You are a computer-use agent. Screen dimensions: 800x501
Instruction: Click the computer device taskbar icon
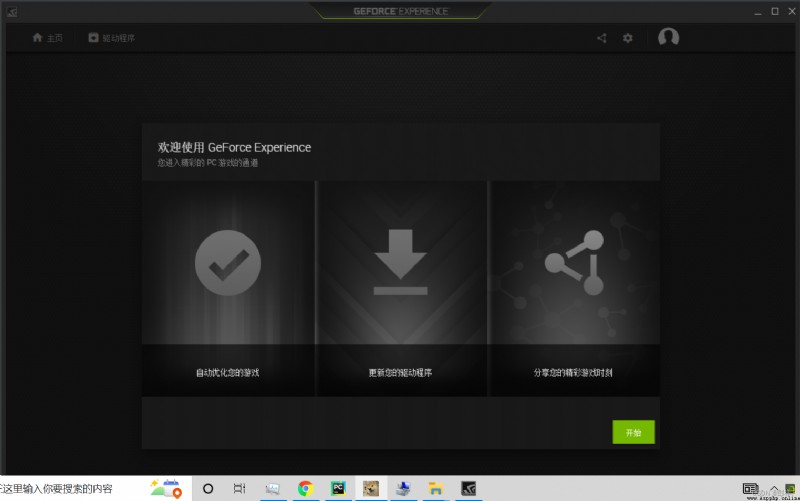(x=403, y=489)
